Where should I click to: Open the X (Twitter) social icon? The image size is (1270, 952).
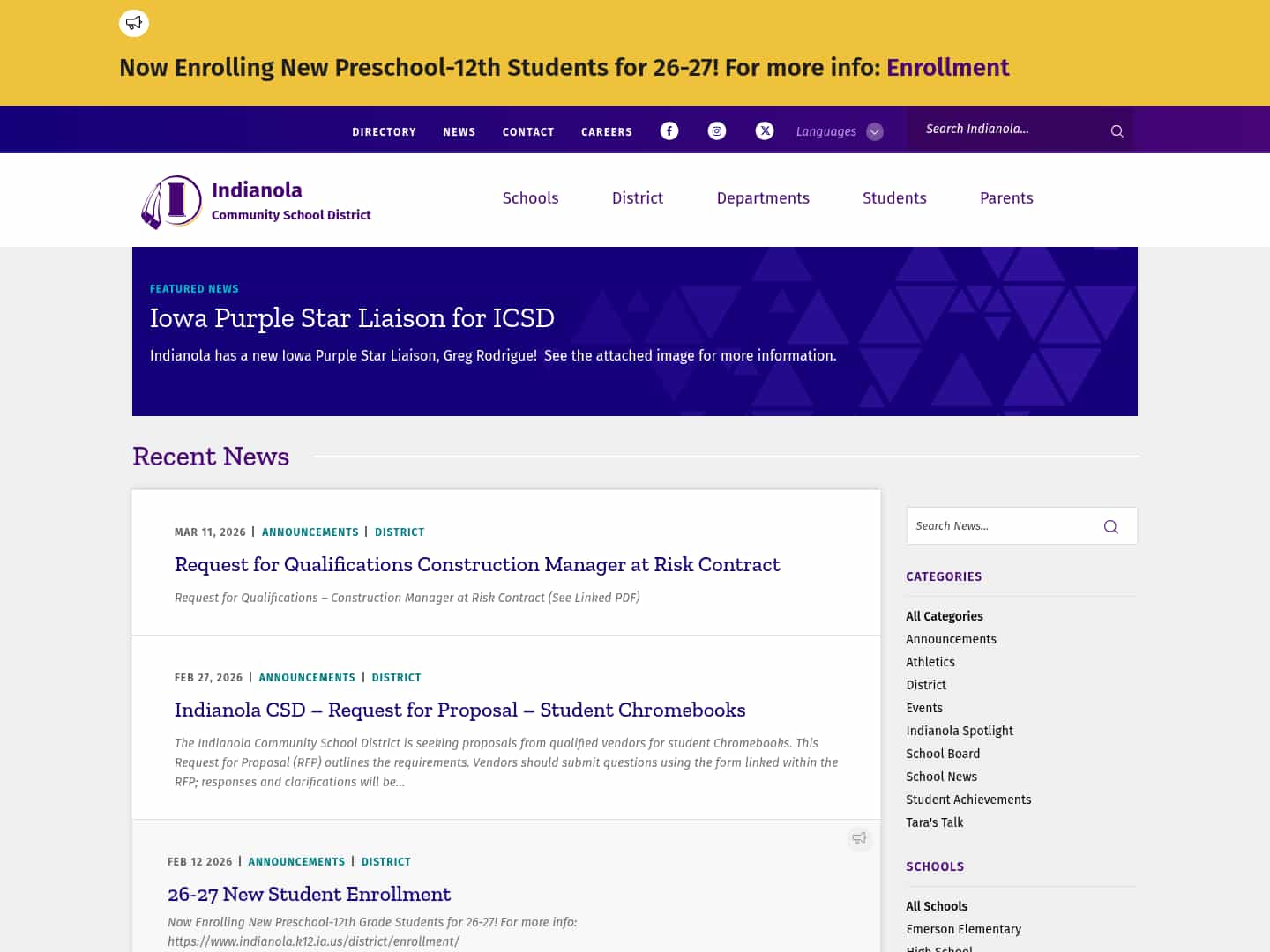point(765,130)
